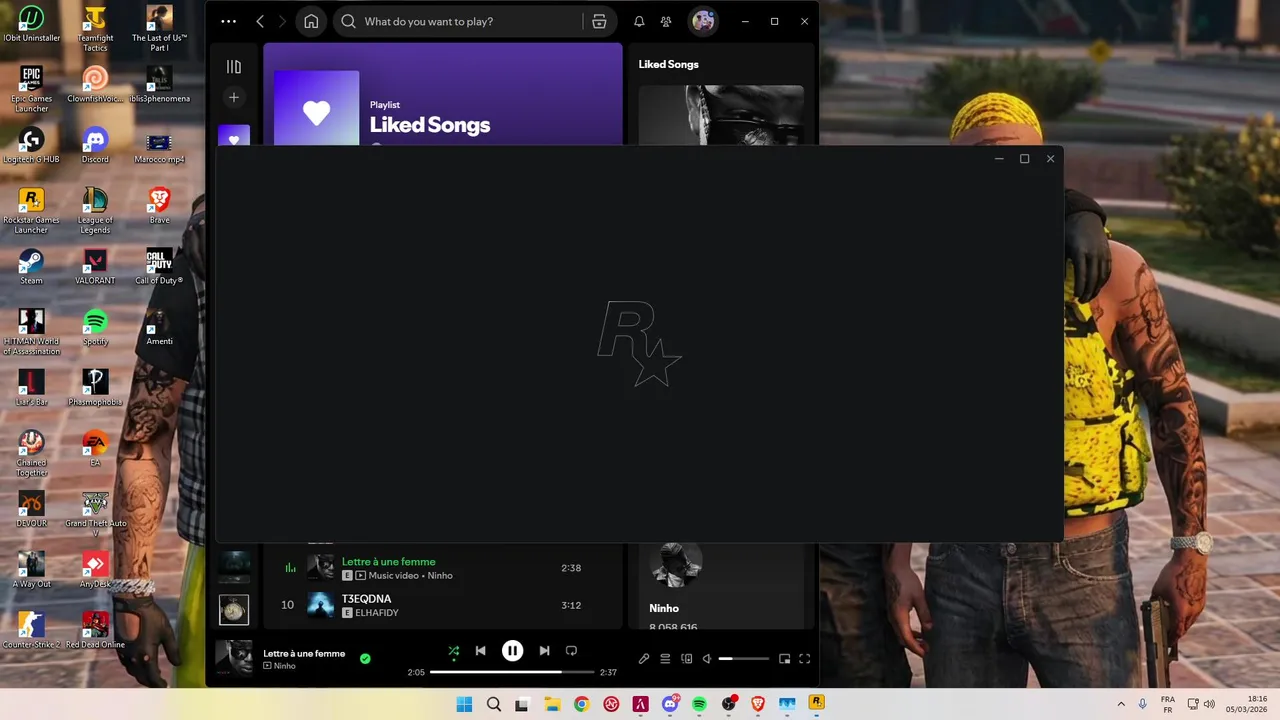The height and width of the screenshot is (720, 1280).
Task: Open the Rockstar Games Launcher desktop shortcut
Action: point(31,211)
